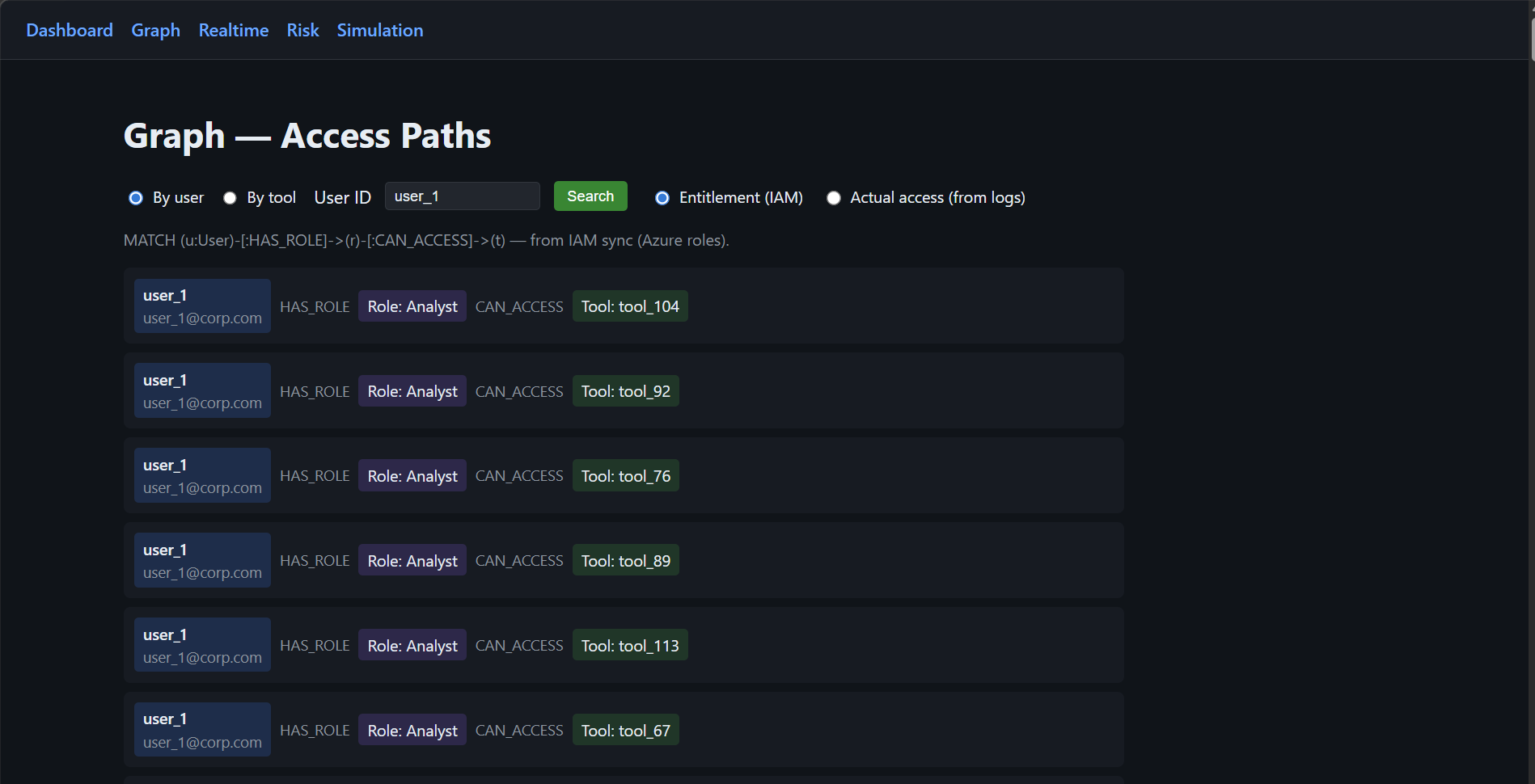Click the User ID input field

click(x=462, y=196)
